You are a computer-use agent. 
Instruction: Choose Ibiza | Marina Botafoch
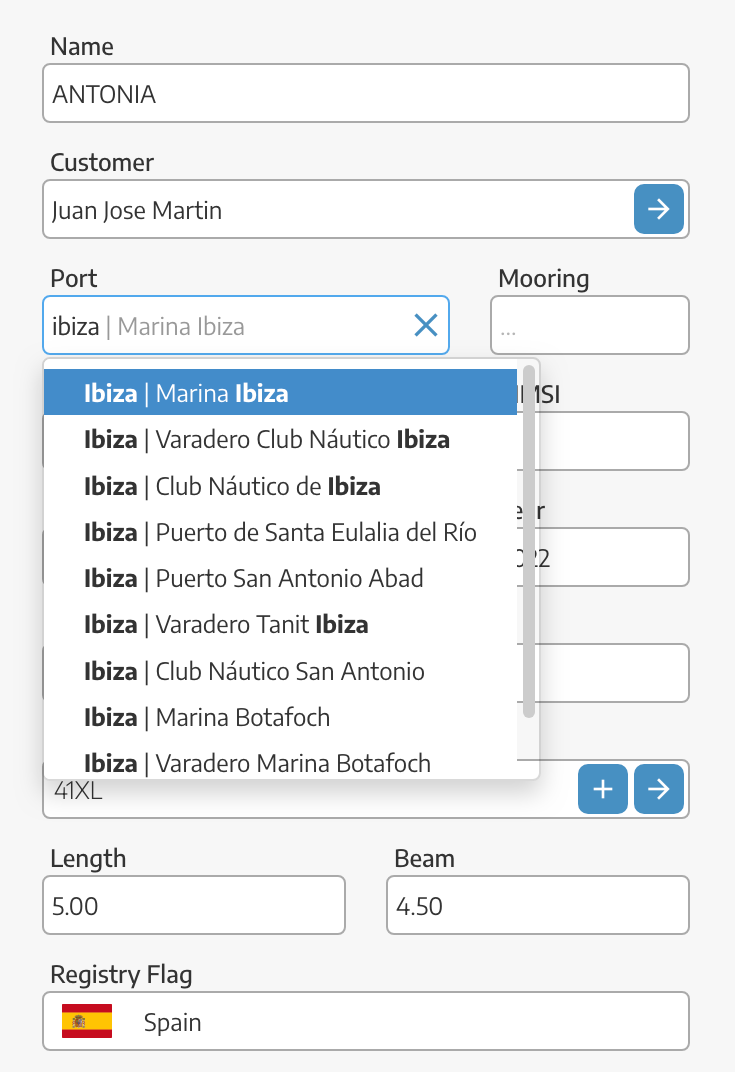tap(280, 717)
